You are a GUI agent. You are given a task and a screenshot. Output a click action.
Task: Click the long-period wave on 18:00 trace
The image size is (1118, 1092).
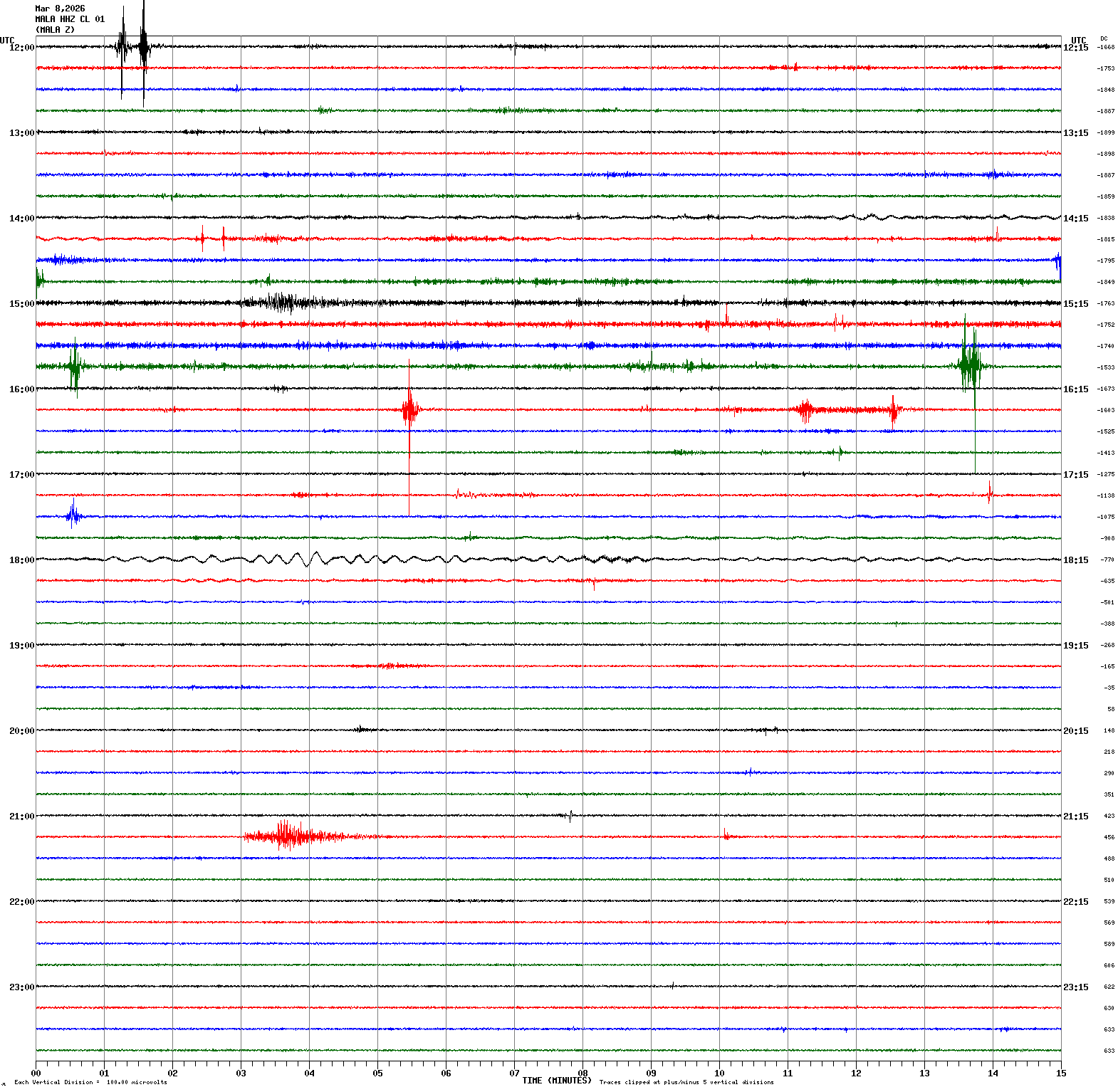306,559
